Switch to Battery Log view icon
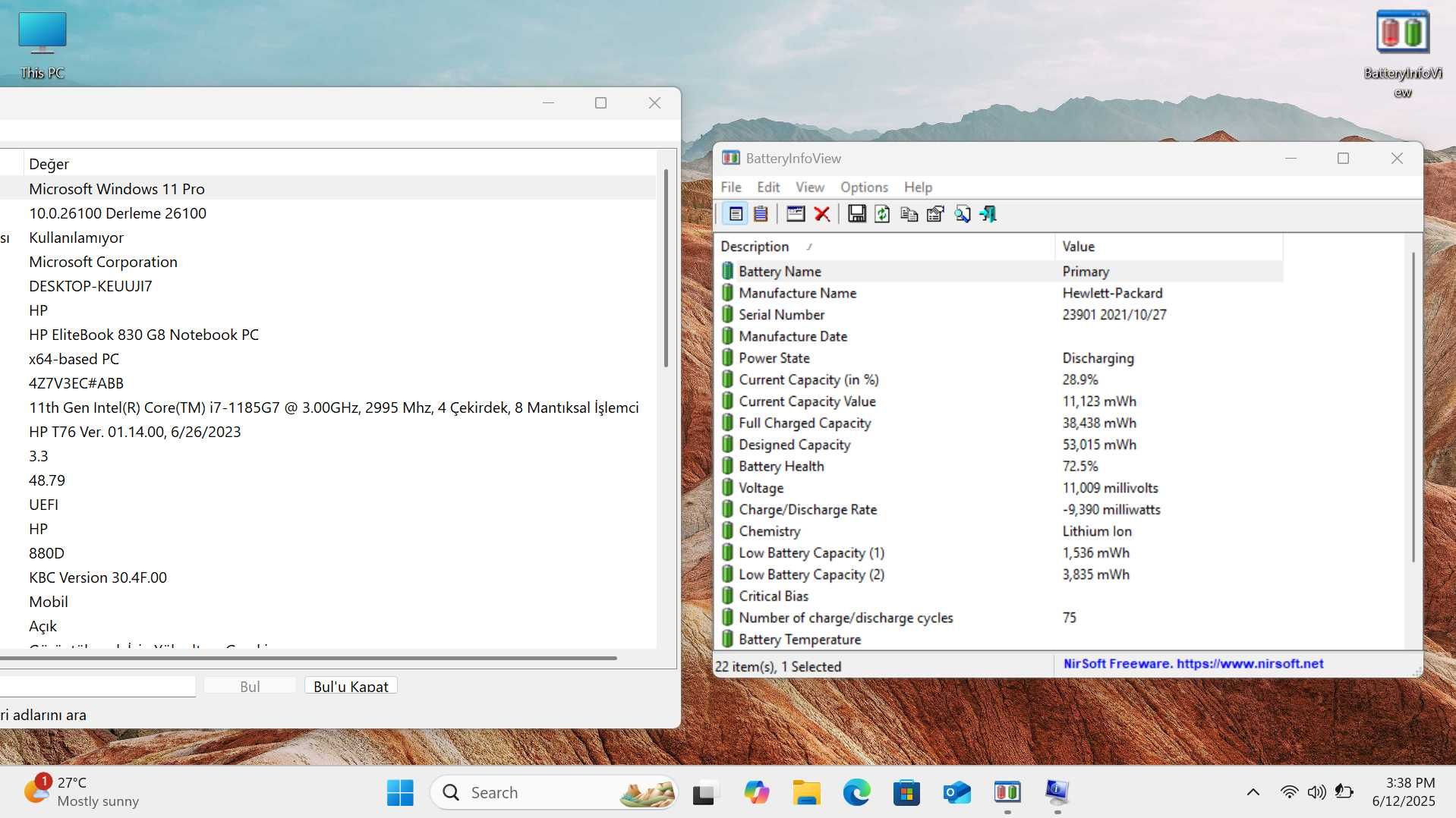Screen dimensions: 1456x818 pos(761,214)
